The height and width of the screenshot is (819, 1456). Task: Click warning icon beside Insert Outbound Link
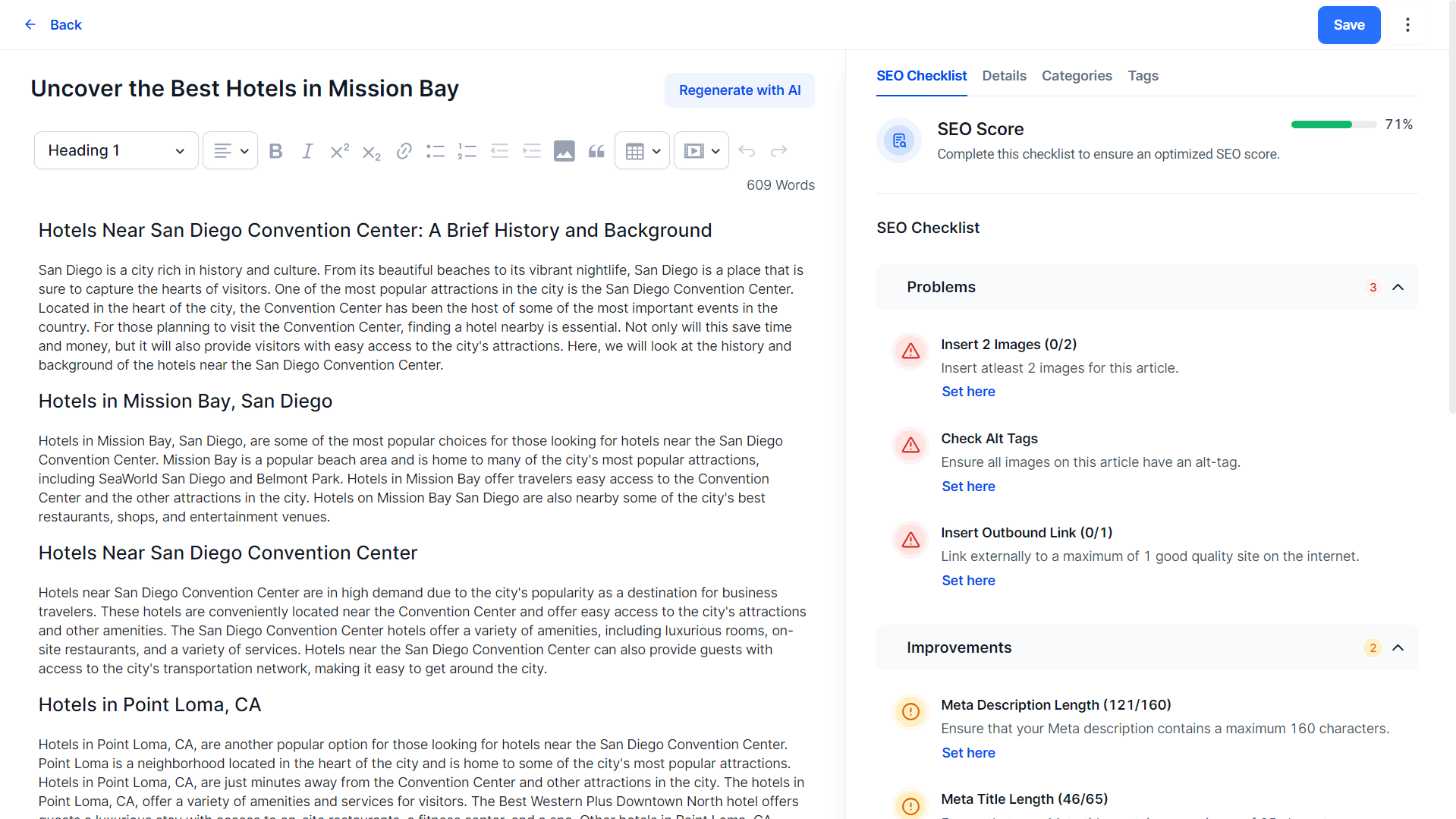tap(910, 540)
